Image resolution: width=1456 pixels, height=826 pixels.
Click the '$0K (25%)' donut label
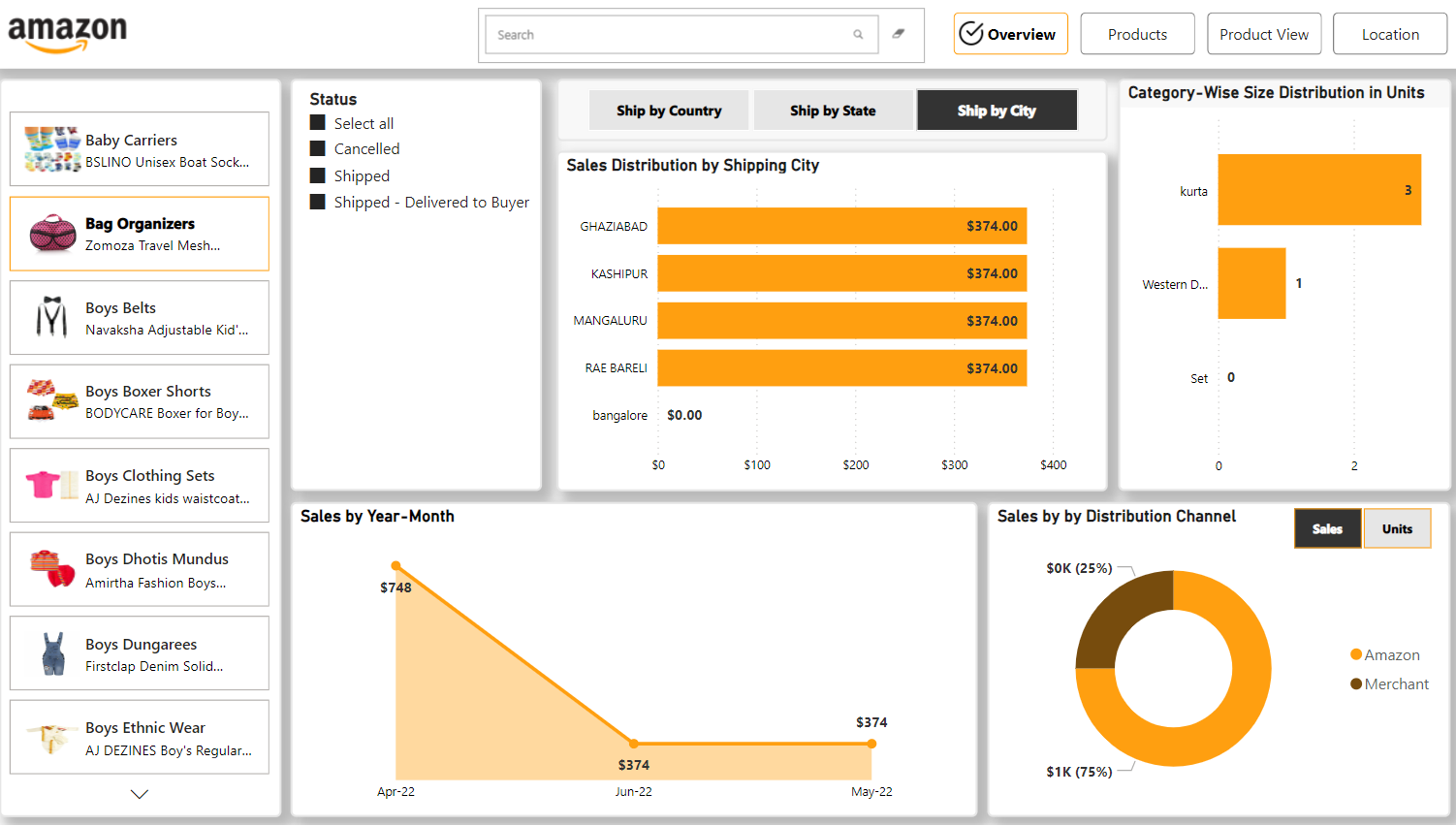click(1079, 568)
